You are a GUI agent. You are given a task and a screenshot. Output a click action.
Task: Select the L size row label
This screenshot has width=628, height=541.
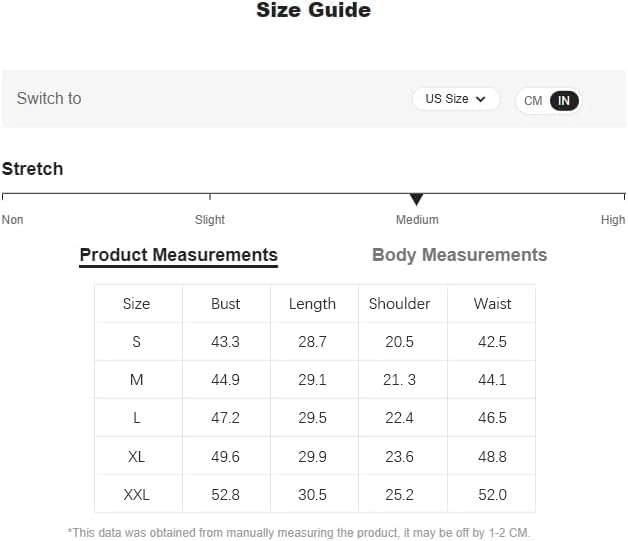click(136, 418)
